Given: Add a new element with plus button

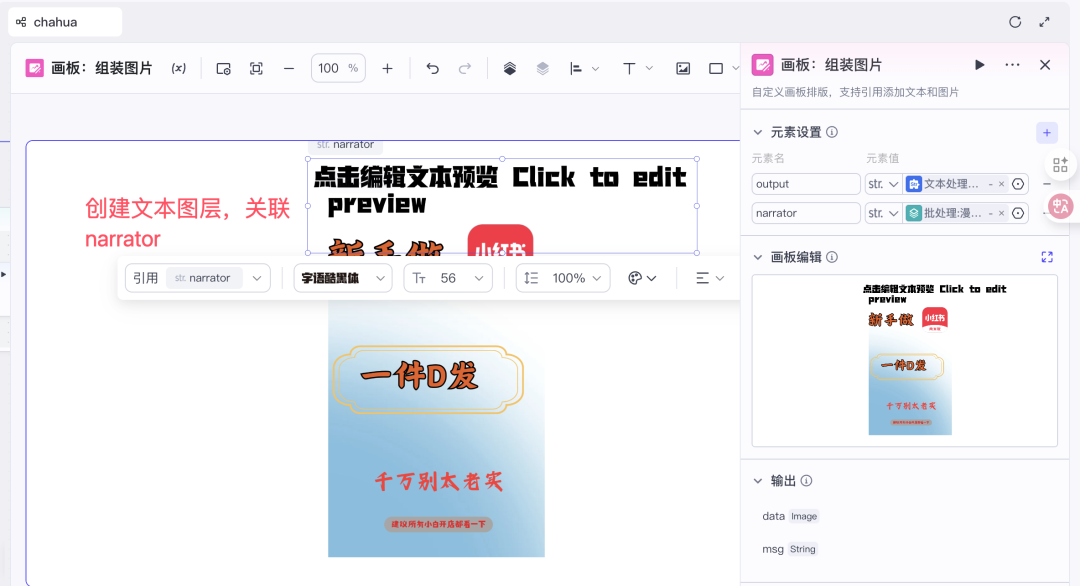Looking at the screenshot, I should [x=1046, y=132].
